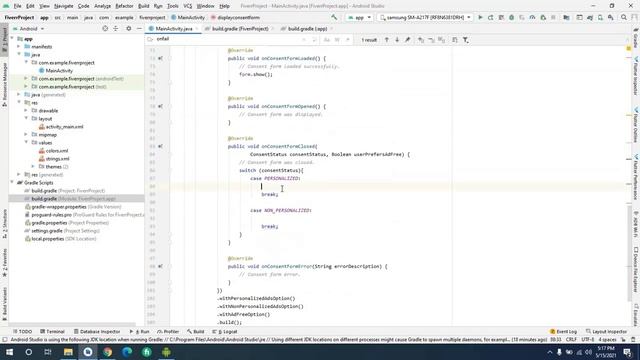Open the Profile app gauge icon
The height and width of the screenshot is (360, 640).
(x=532, y=18)
